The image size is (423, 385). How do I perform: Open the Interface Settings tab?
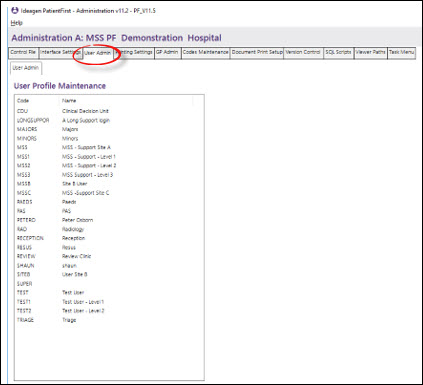(60, 52)
